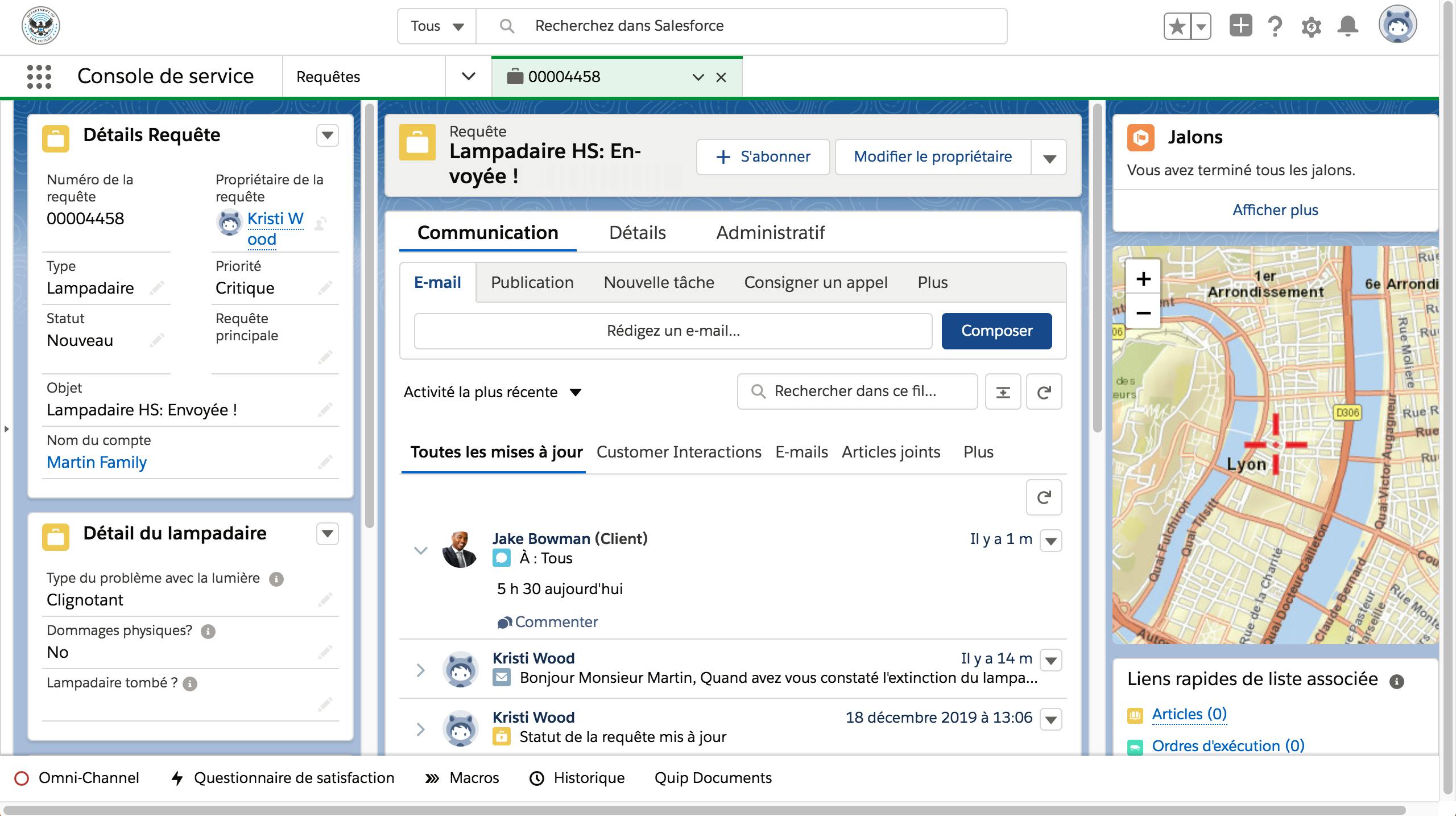Open the Martin Family account link

point(97,462)
